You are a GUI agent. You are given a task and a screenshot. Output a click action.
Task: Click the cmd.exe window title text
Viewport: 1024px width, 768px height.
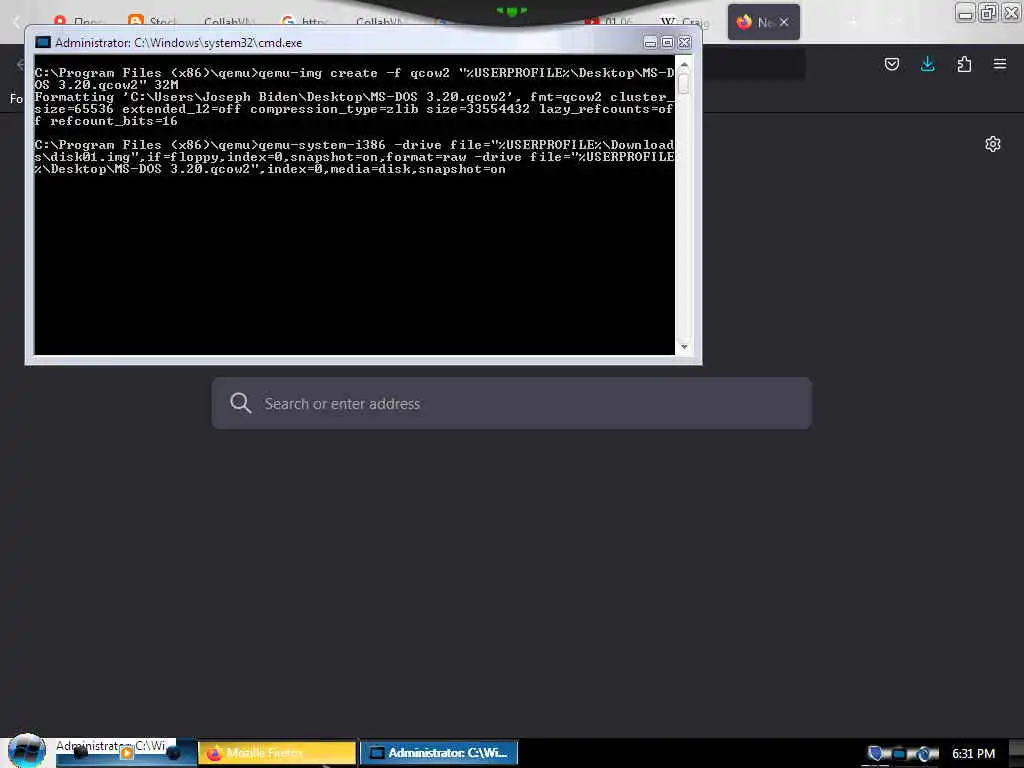(178, 42)
